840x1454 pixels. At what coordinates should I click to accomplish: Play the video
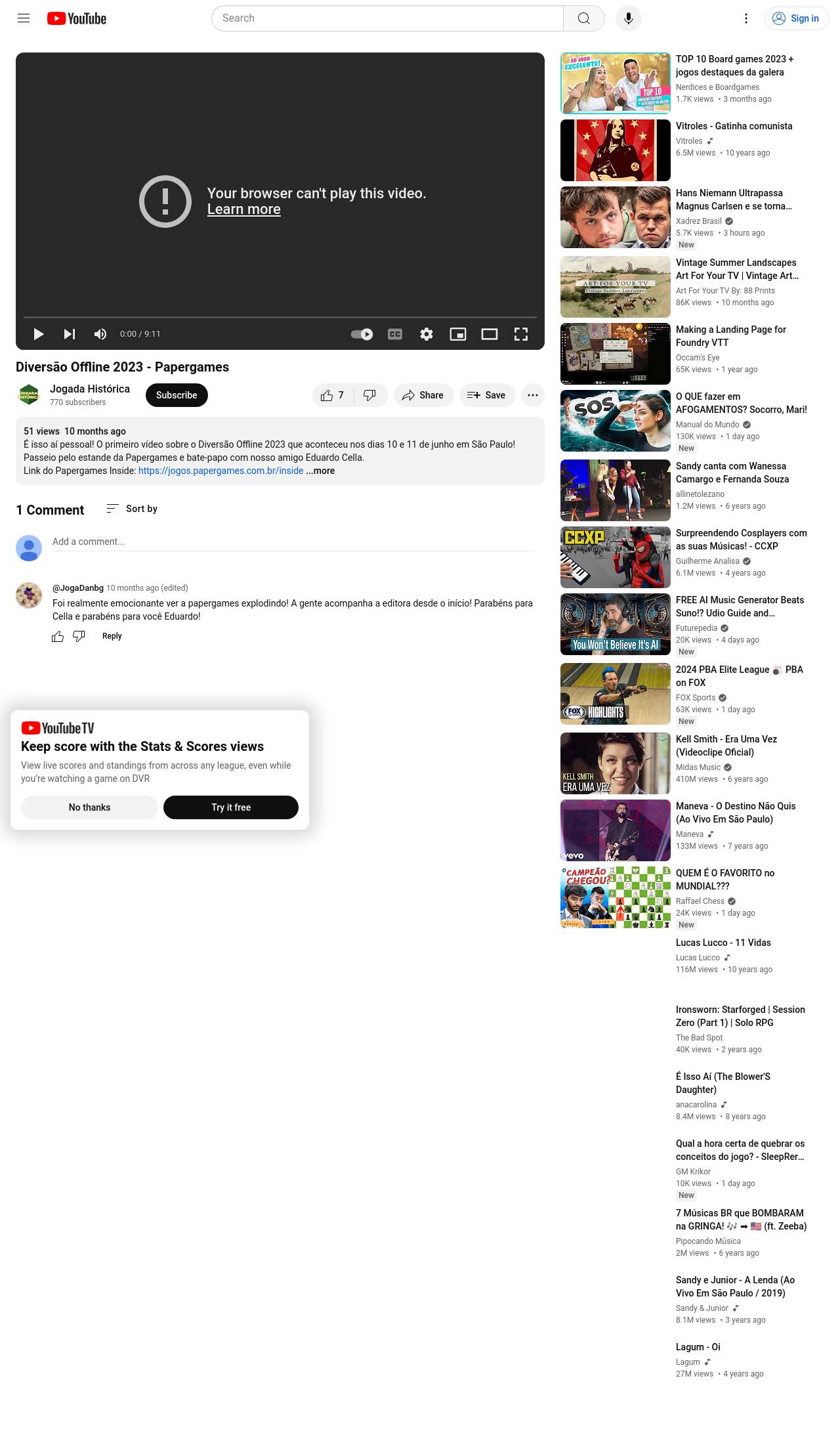click(39, 334)
